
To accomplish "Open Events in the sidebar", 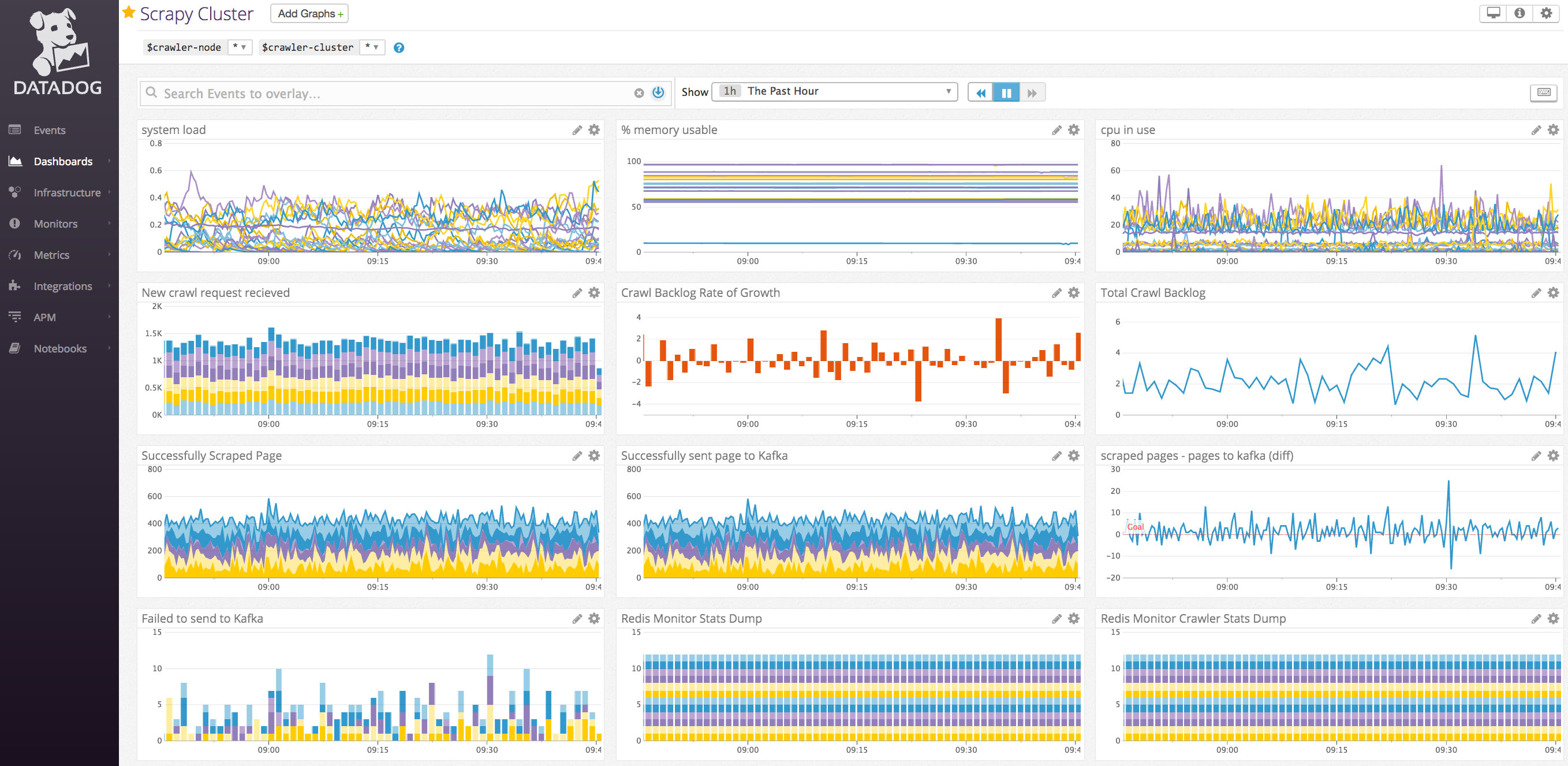I will pos(50,130).
